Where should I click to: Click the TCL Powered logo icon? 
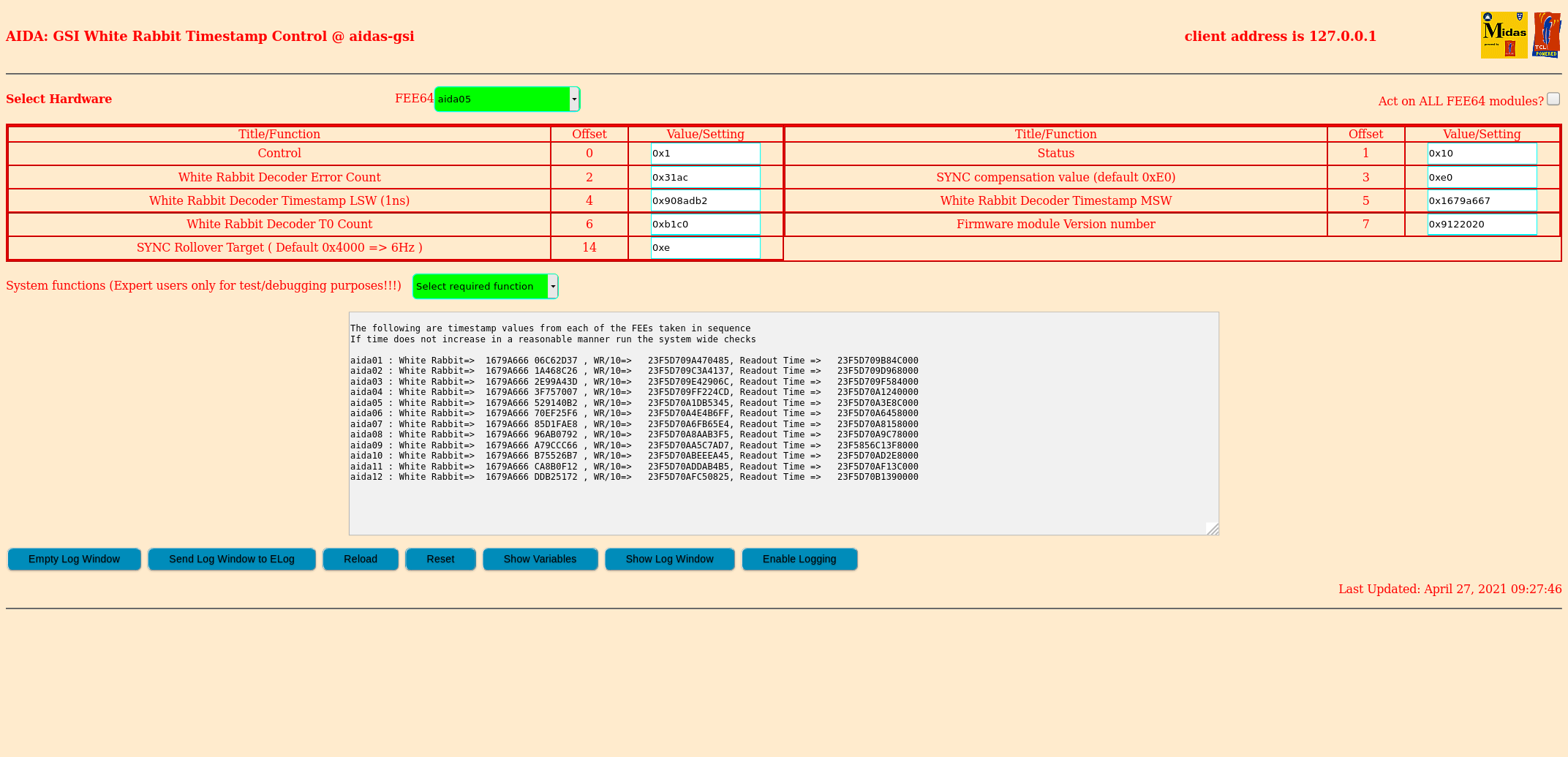coord(1547,35)
